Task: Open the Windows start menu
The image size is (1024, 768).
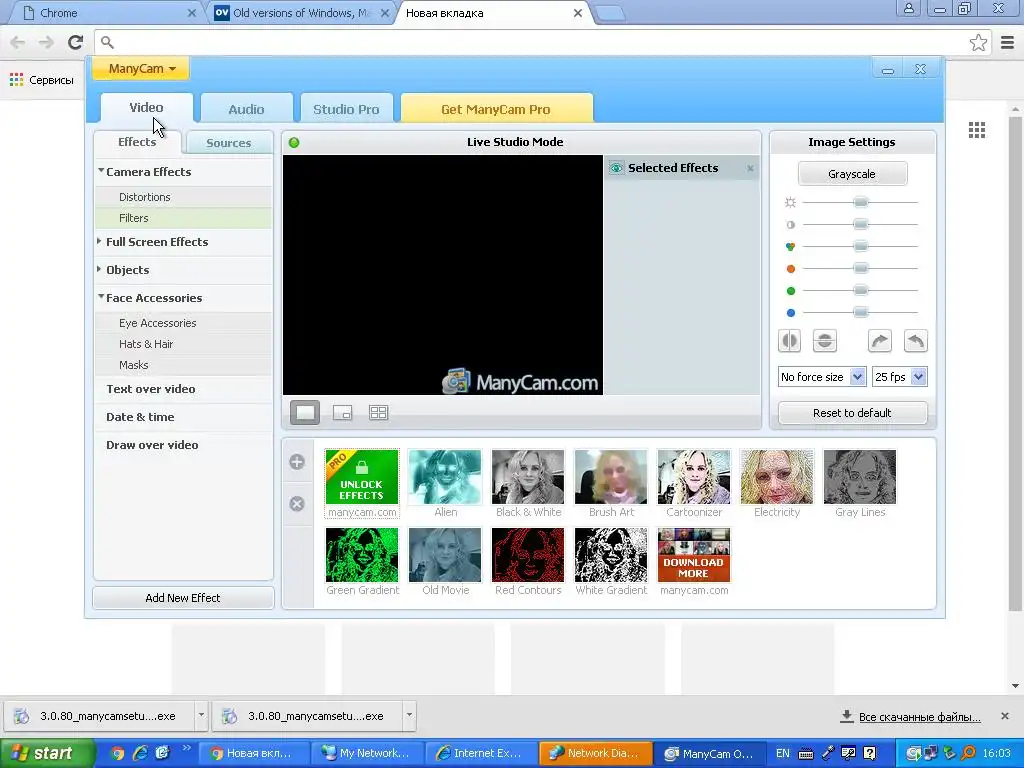Action: click(x=47, y=754)
